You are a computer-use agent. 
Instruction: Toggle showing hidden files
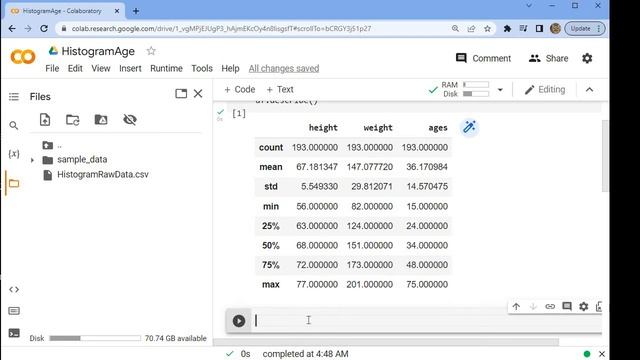(130, 120)
